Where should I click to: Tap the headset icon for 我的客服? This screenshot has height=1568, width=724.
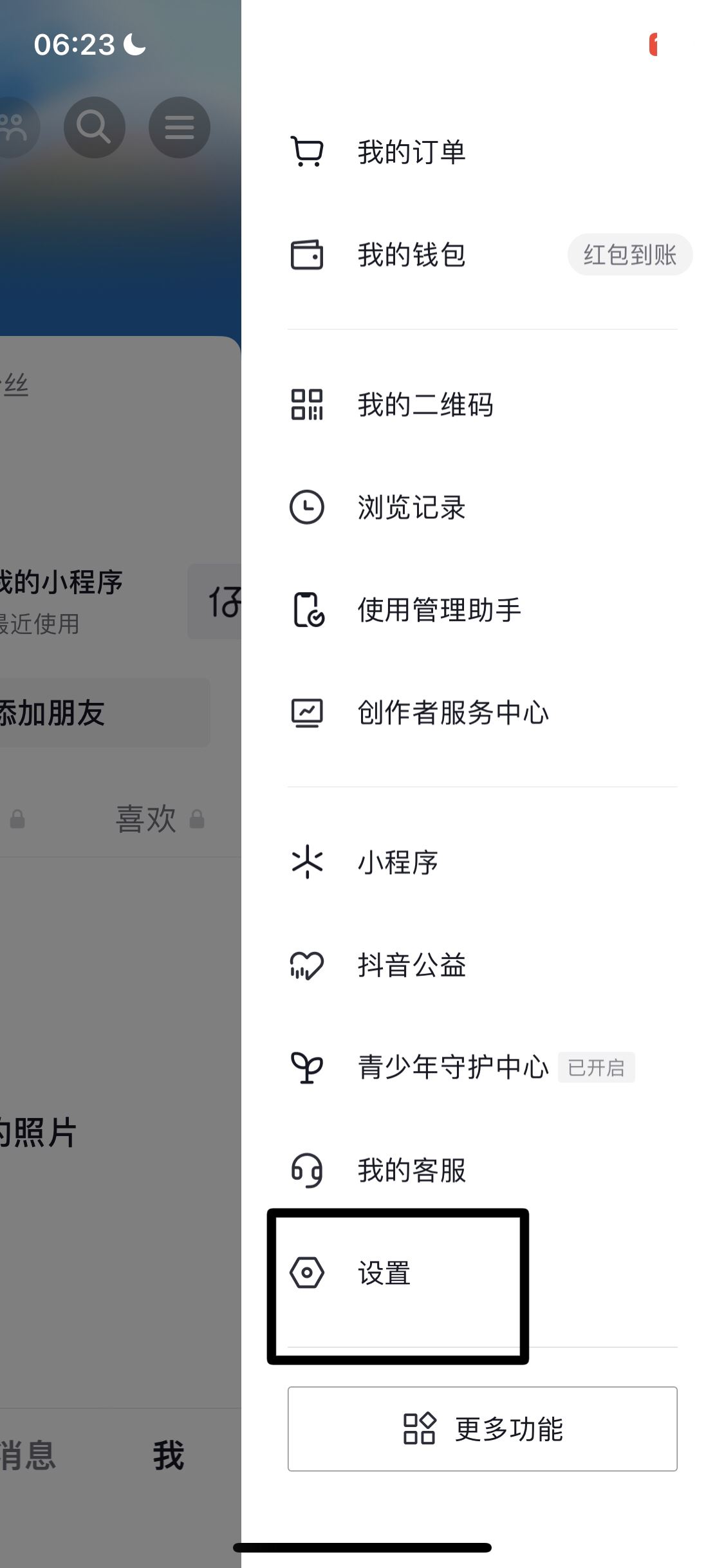point(308,1170)
